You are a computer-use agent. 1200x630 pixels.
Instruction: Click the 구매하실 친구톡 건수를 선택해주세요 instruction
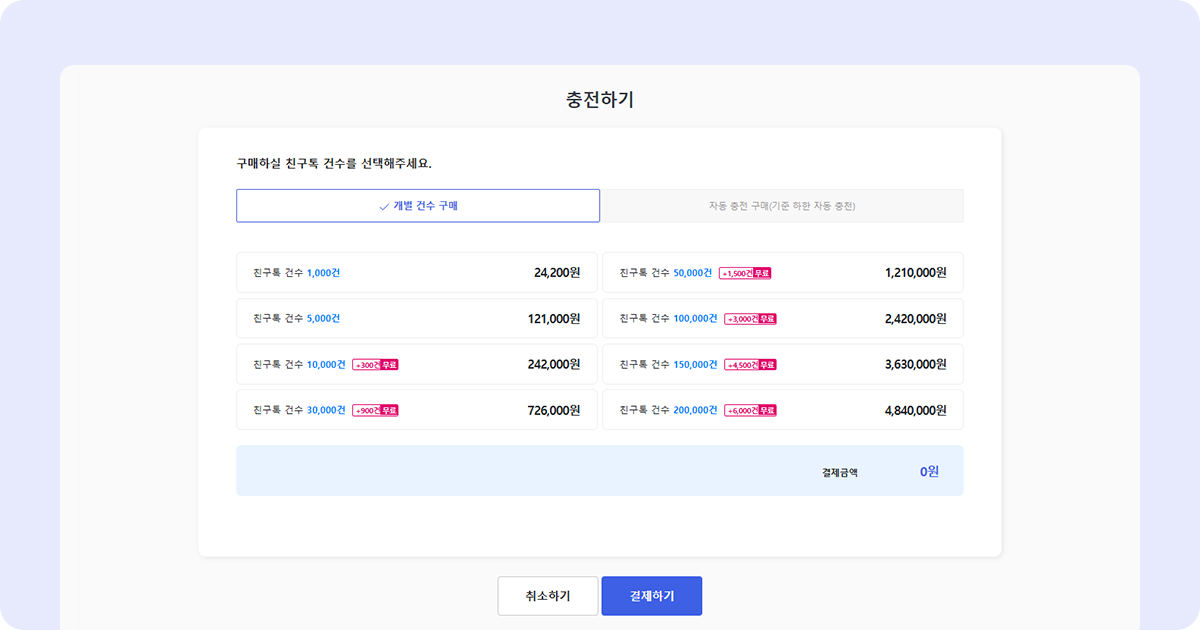[x=334, y=163]
